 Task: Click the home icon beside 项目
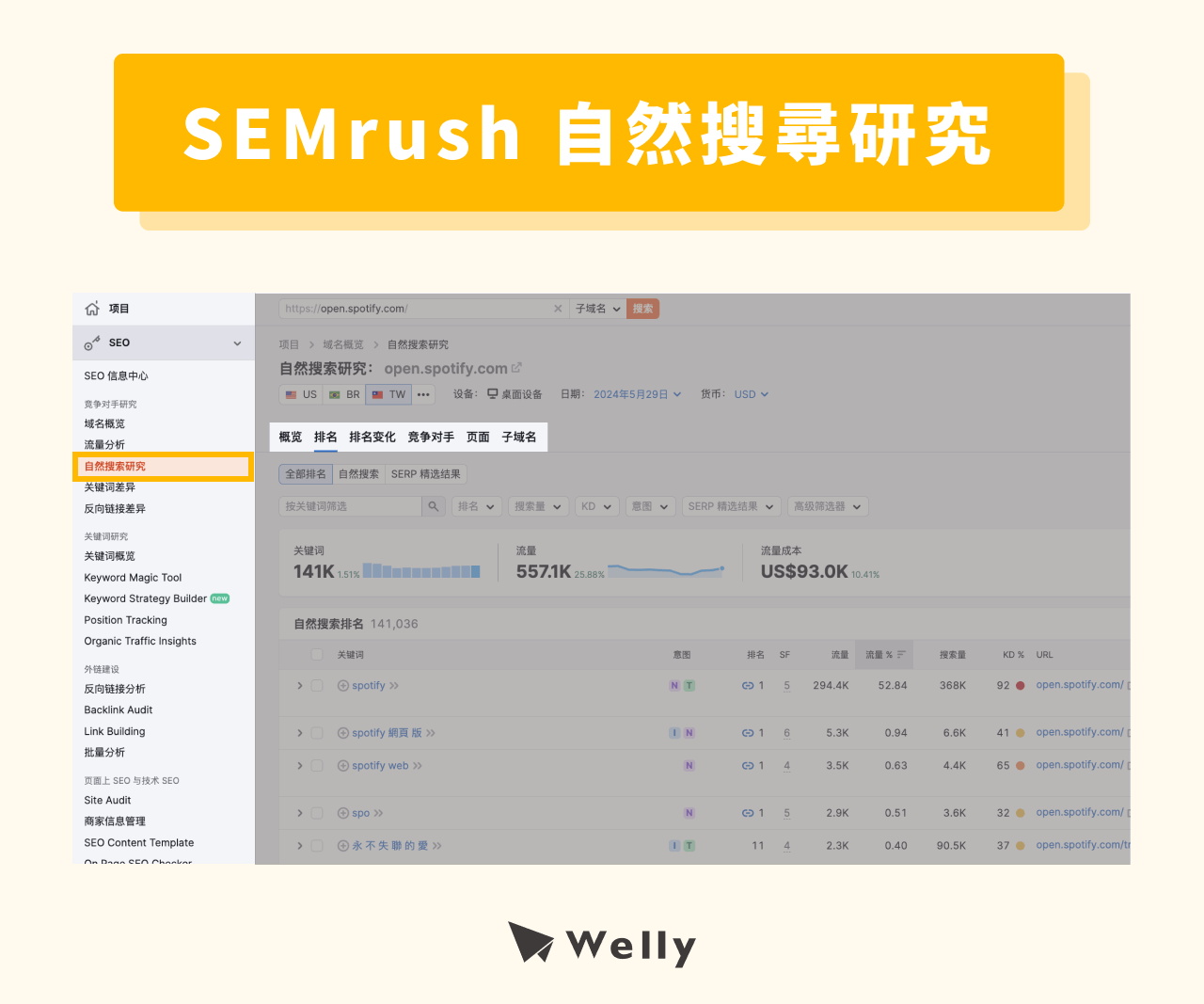92,309
